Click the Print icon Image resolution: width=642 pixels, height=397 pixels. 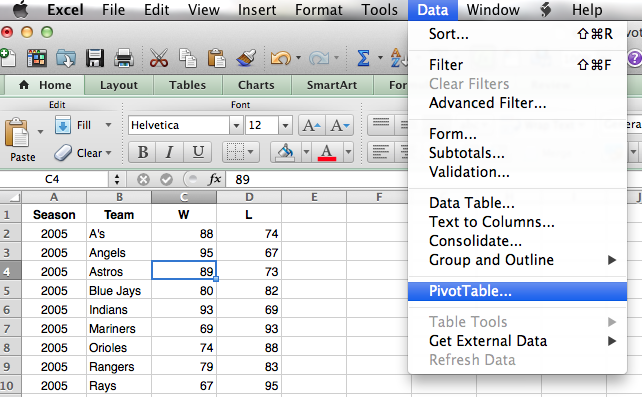(x=124, y=58)
